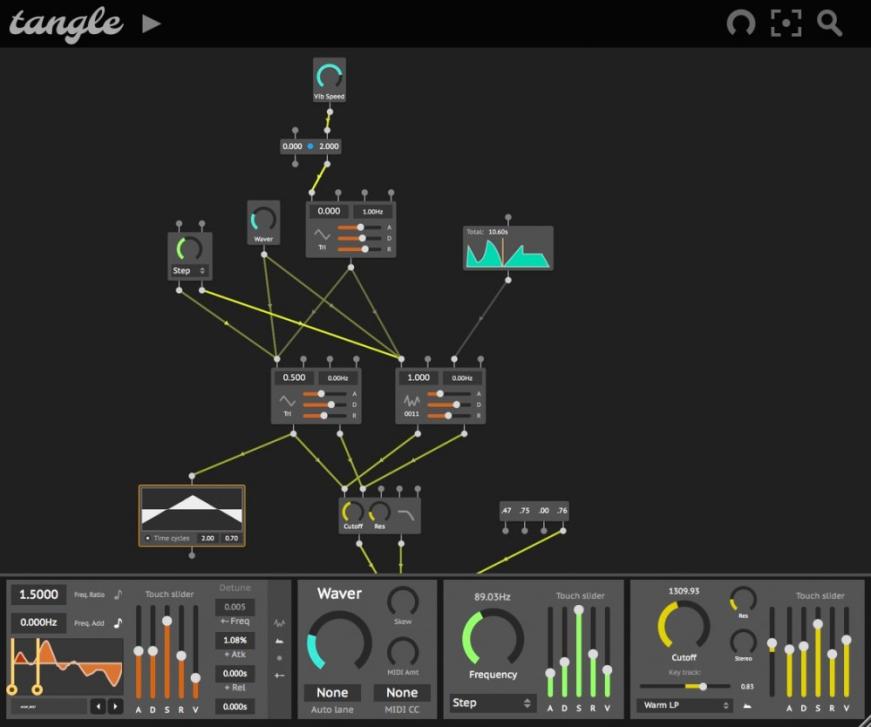Click the Freq. Ratio note icon
This screenshot has width=871, height=727.
(x=117, y=595)
